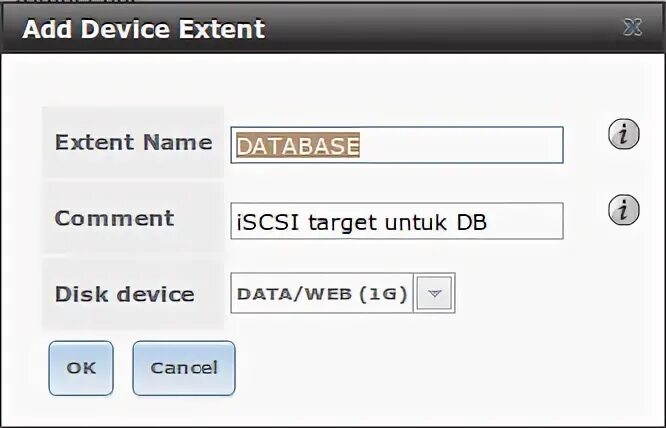Open the Extent Name info help icon
This screenshot has width=666, height=428.
[624, 134]
